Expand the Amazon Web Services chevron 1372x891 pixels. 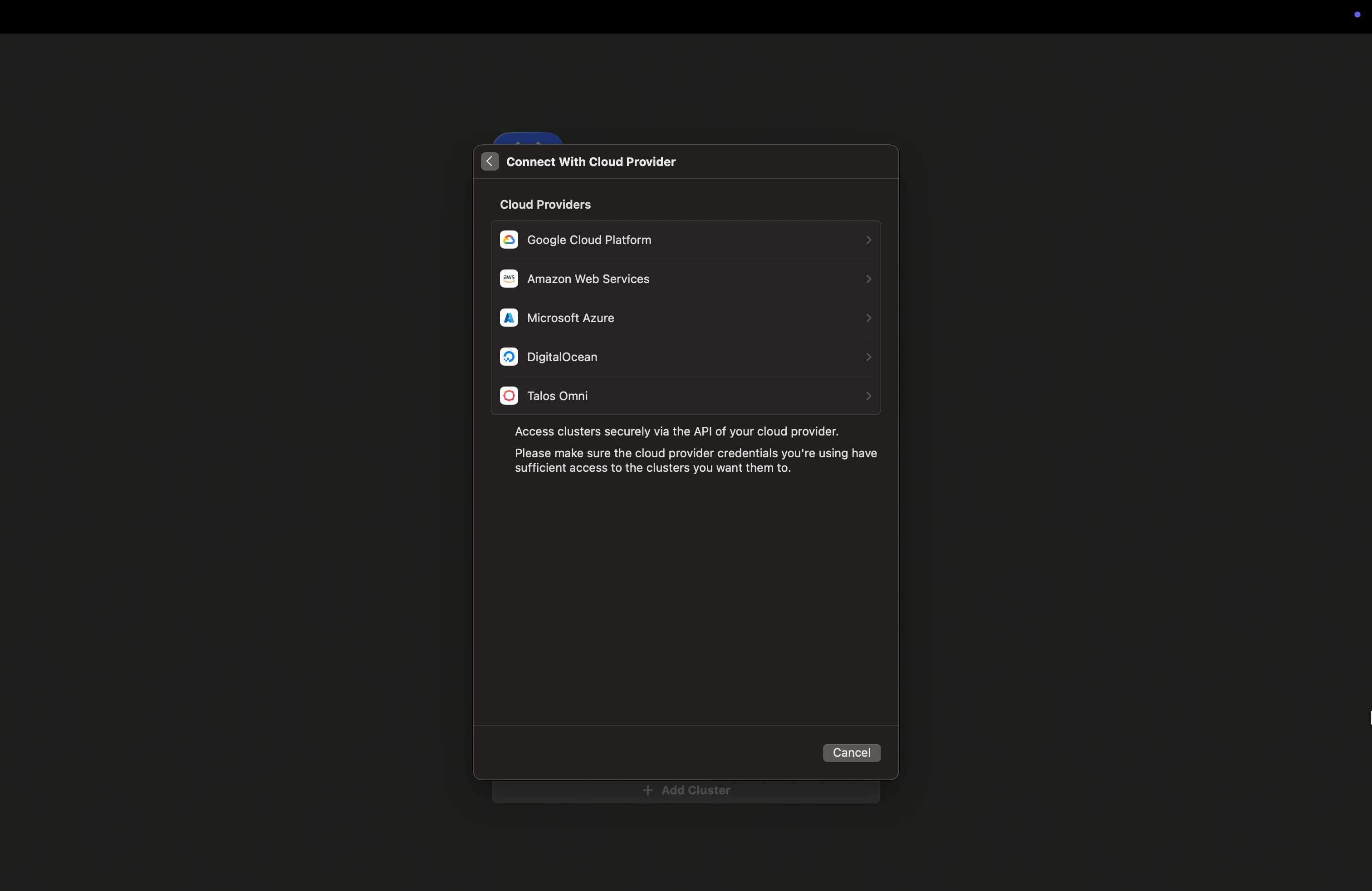pos(868,279)
